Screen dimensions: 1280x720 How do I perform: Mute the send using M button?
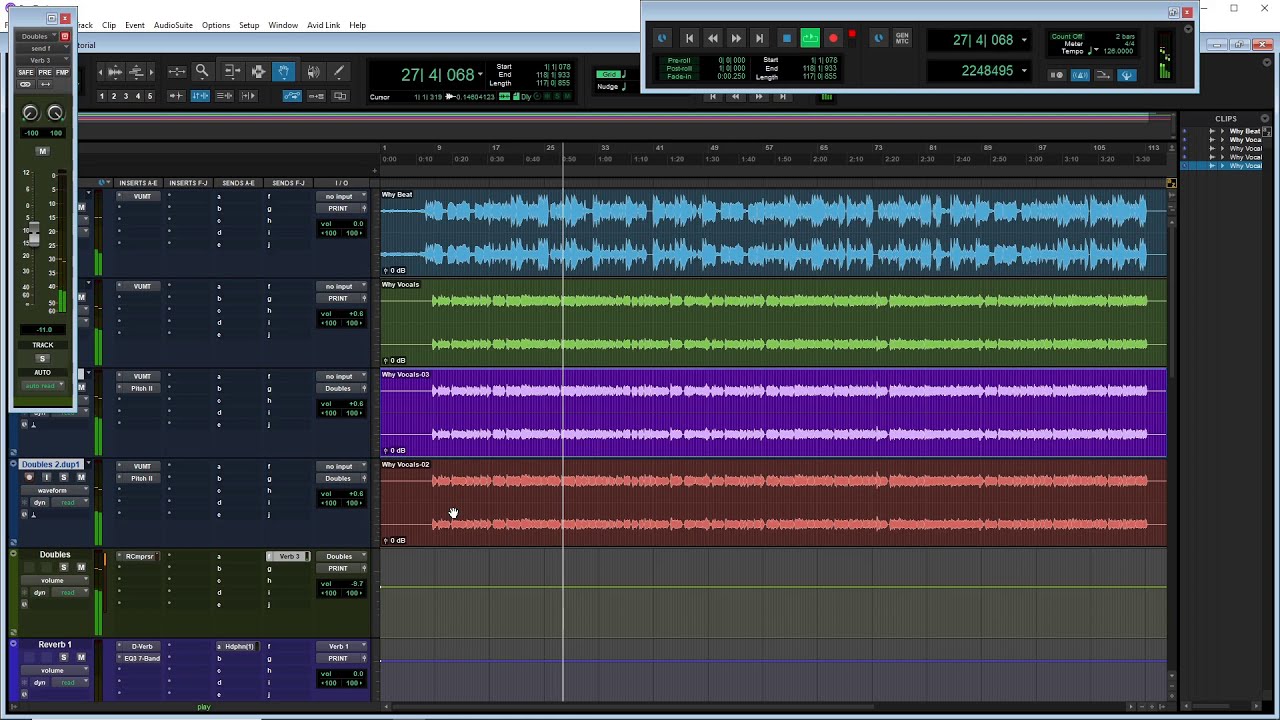42,151
